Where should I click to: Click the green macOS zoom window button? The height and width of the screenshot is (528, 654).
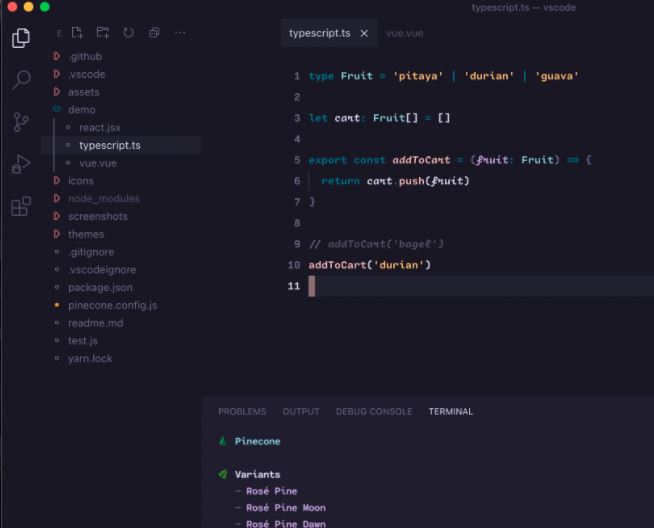pos(45,7)
